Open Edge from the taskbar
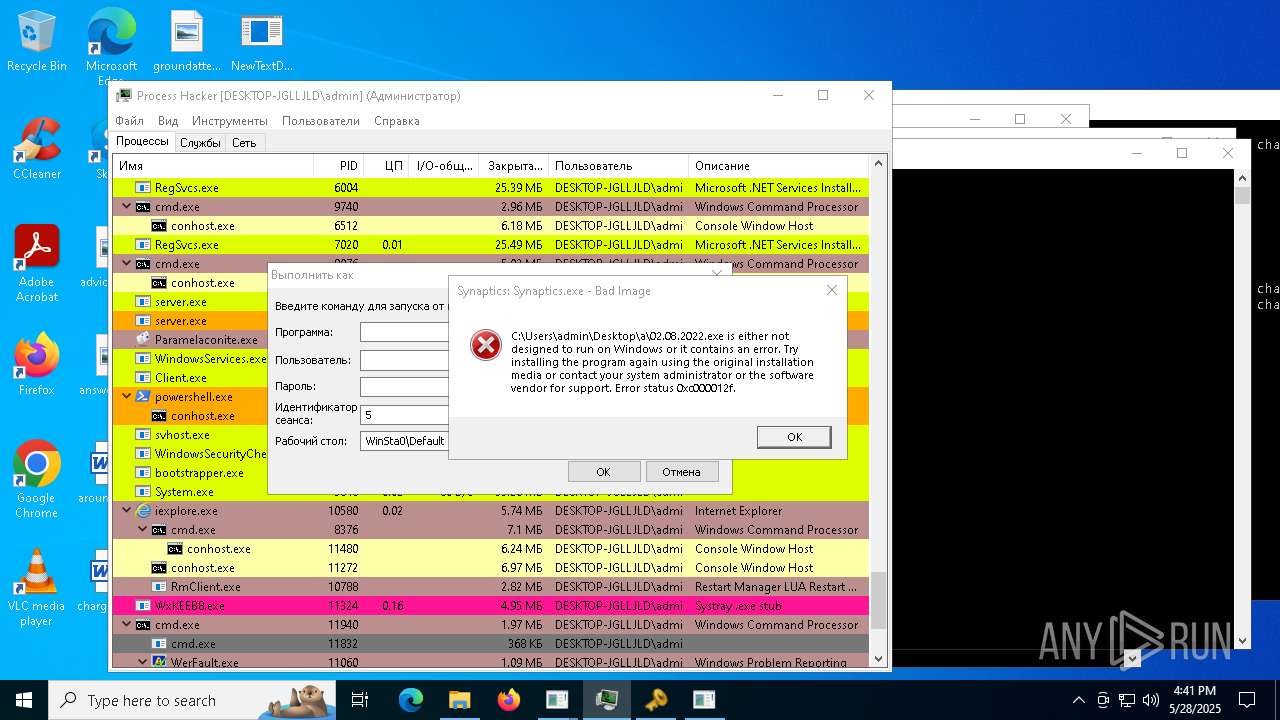 [x=411, y=700]
